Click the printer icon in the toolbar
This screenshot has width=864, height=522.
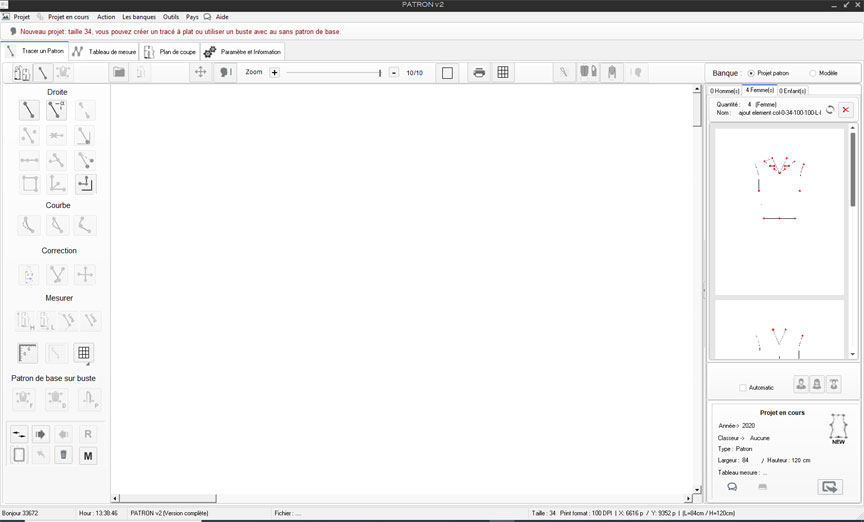tap(479, 73)
